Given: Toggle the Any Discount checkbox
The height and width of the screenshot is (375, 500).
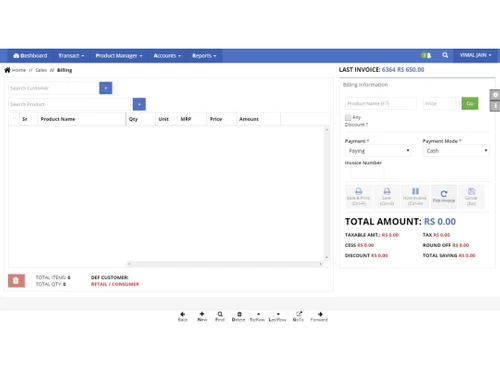Looking at the screenshot, I should (x=348, y=117).
